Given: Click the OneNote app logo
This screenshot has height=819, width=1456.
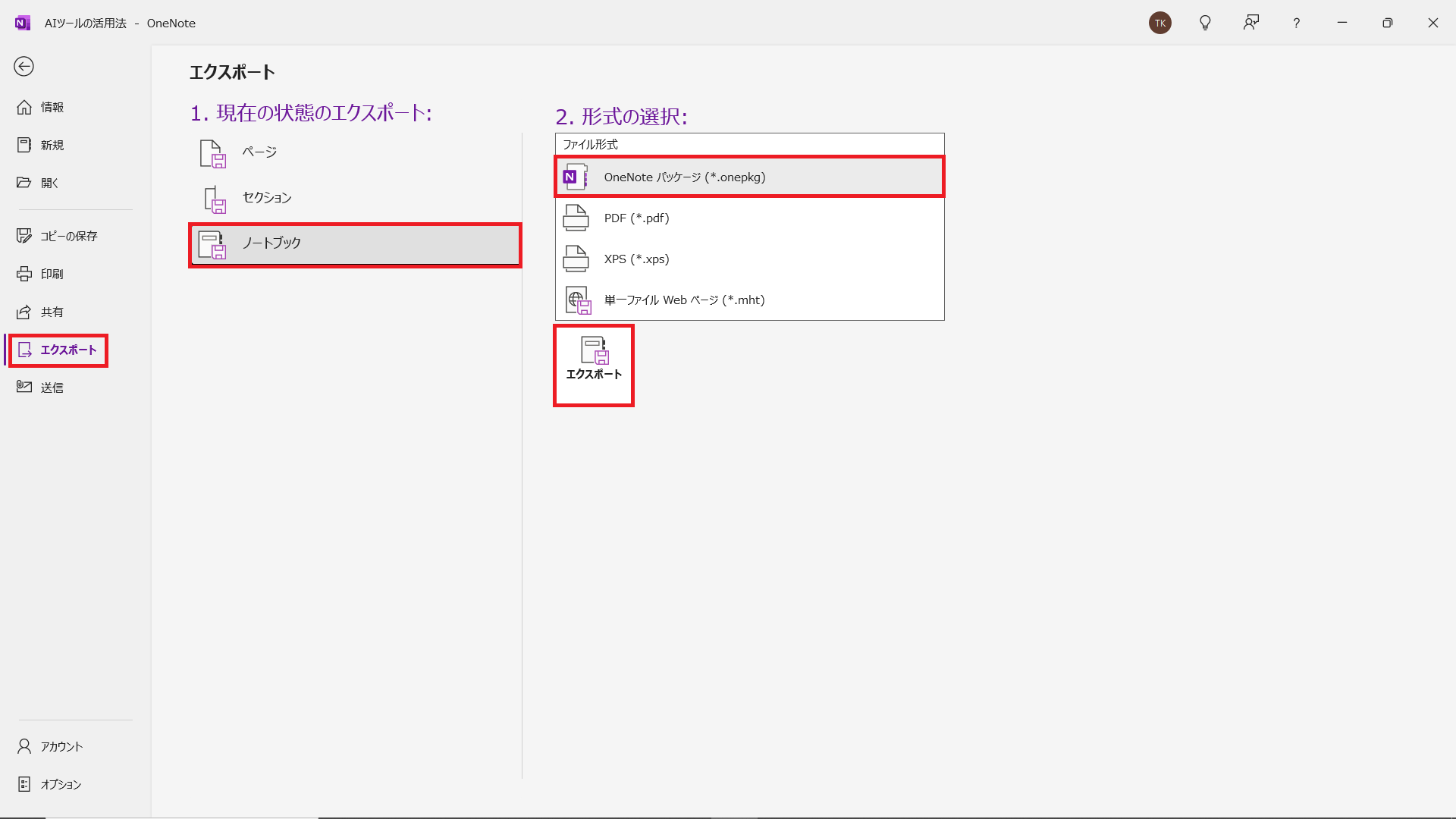Looking at the screenshot, I should click(x=22, y=23).
